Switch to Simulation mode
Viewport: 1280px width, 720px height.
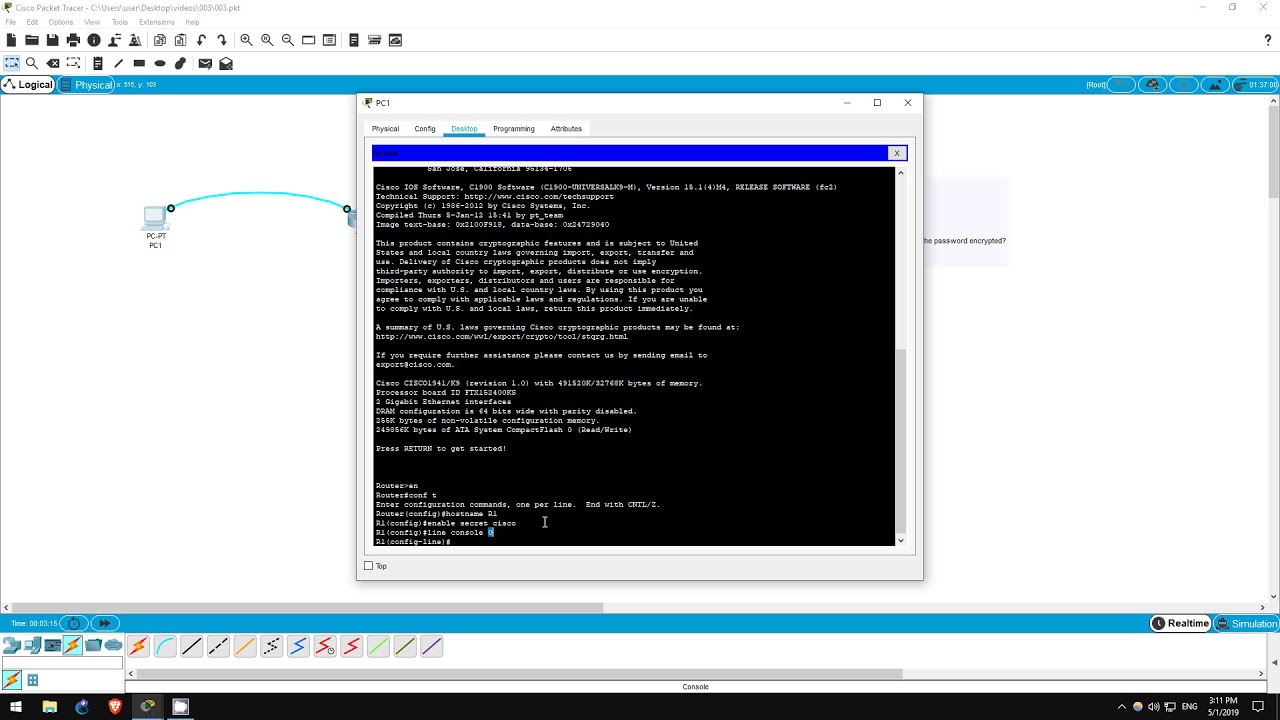coord(1246,624)
